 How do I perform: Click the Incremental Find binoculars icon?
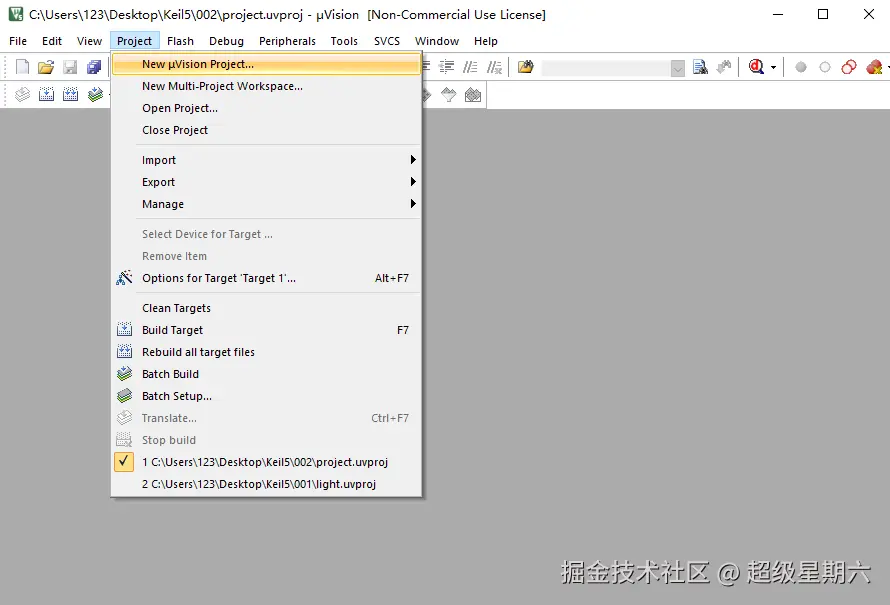724,67
